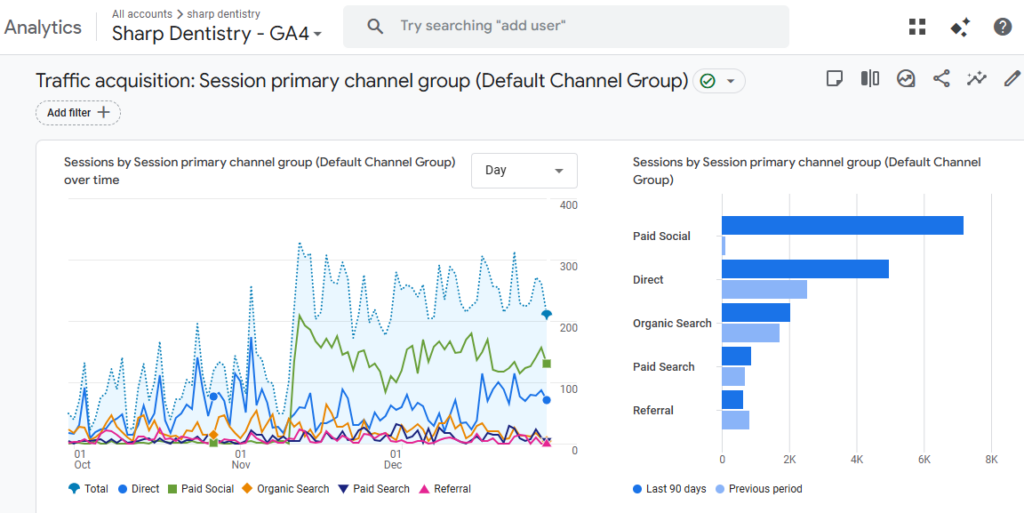Open the Help question mark icon
Screen dimensions: 1024x513
[x=1002, y=27]
